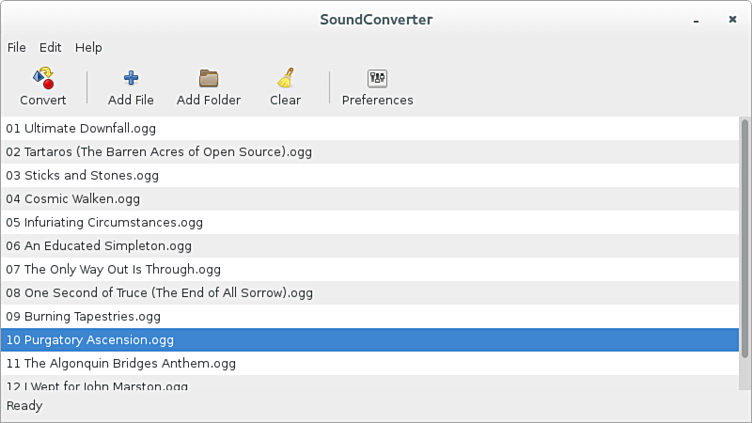Click the Clear broom icon
This screenshot has height=423, width=752.
pos(285,79)
